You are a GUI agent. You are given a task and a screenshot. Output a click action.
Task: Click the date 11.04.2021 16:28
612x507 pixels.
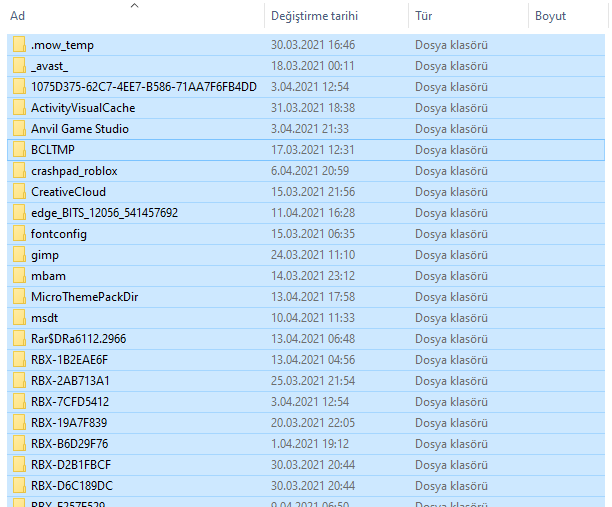[313, 213]
